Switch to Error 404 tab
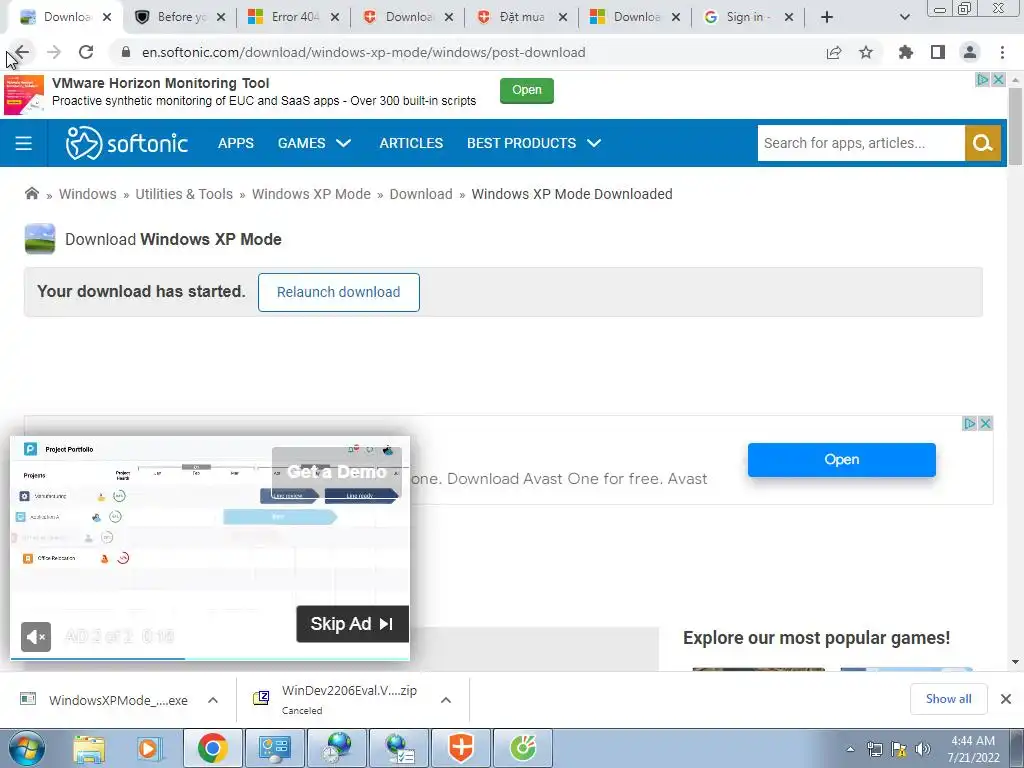Viewport: 1024px width, 768px height. (x=294, y=17)
